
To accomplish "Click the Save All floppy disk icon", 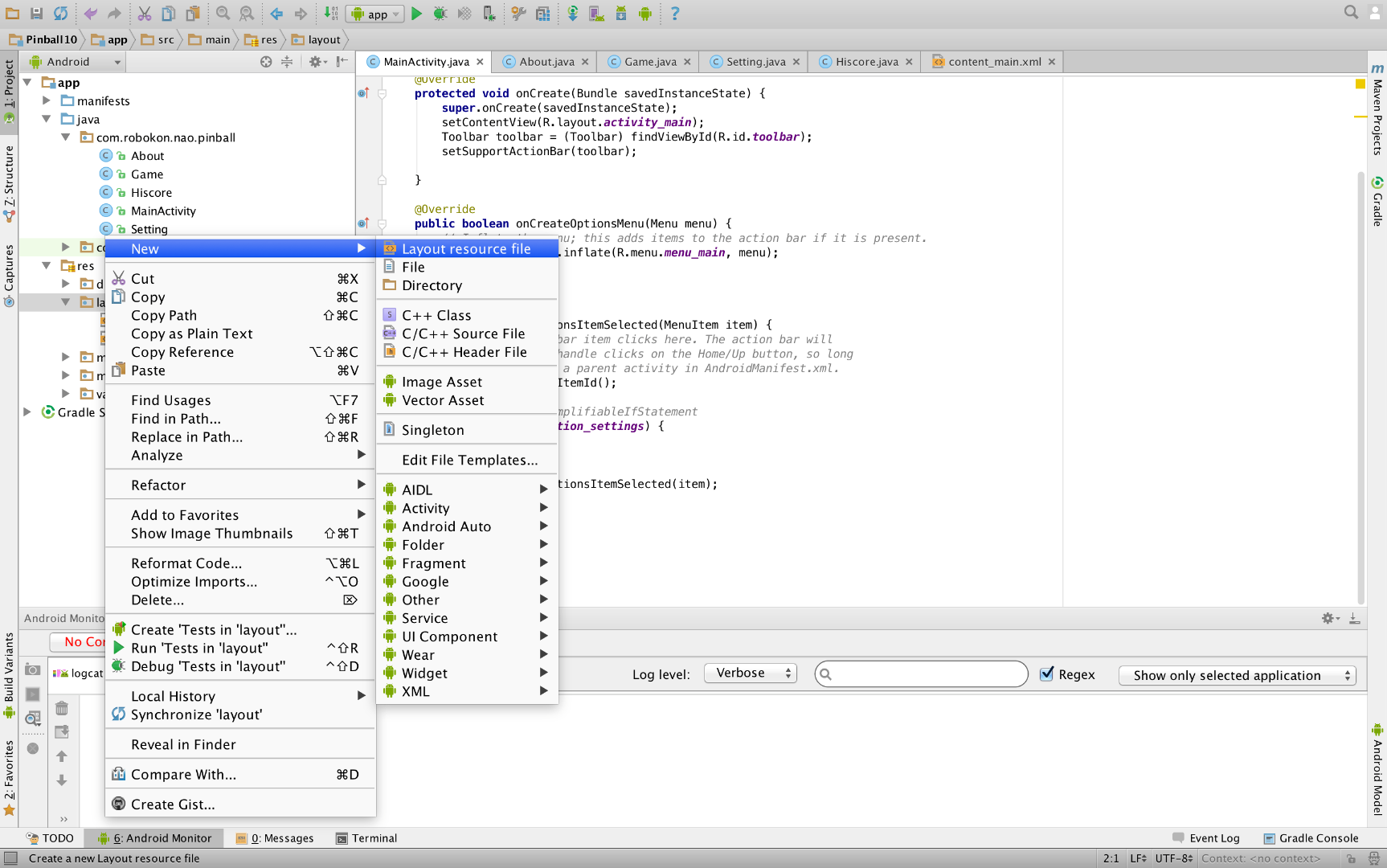I will pos(36,14).
